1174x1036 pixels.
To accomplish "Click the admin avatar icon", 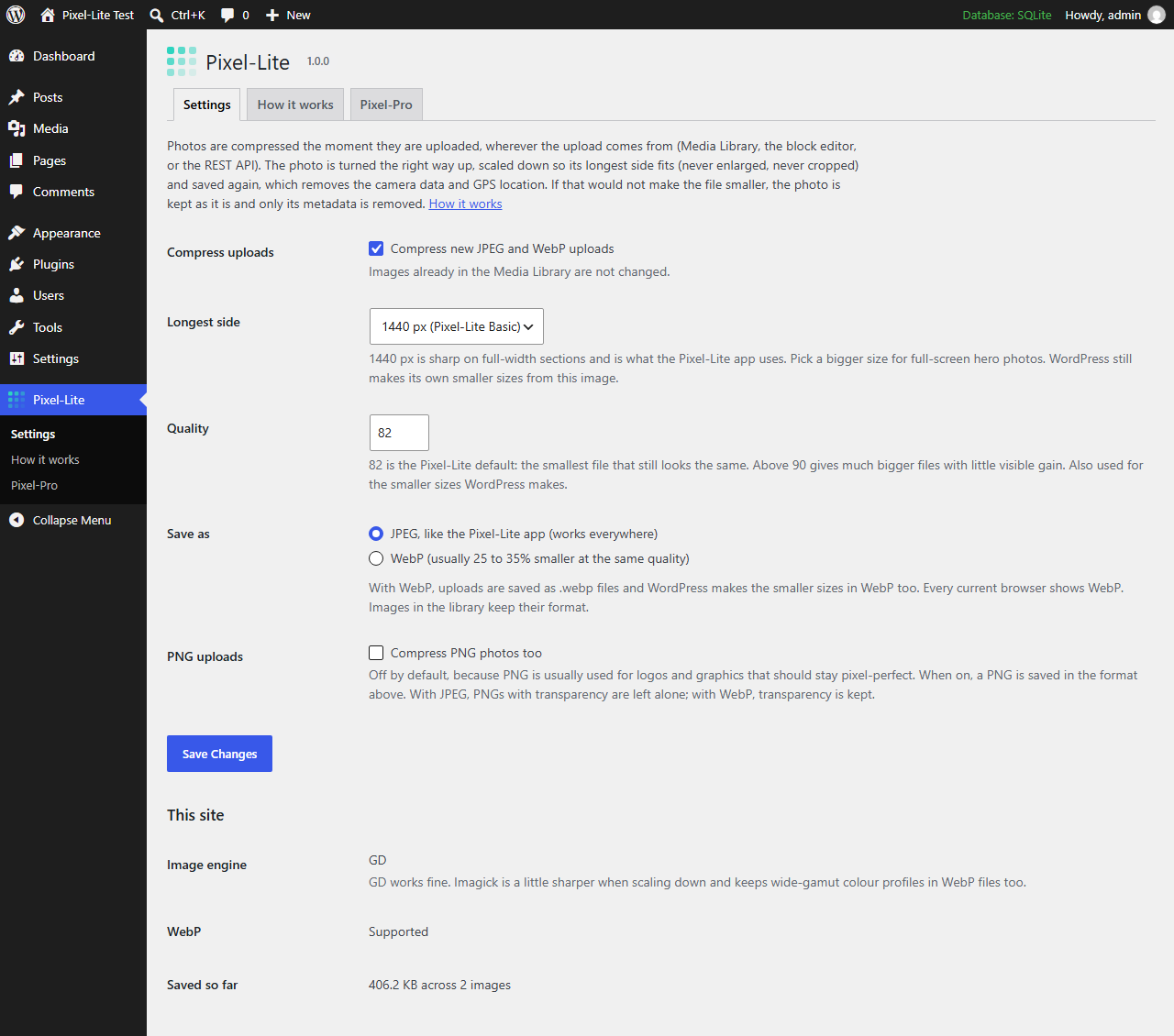I will pyautogui.click(x=1157, y=15).
